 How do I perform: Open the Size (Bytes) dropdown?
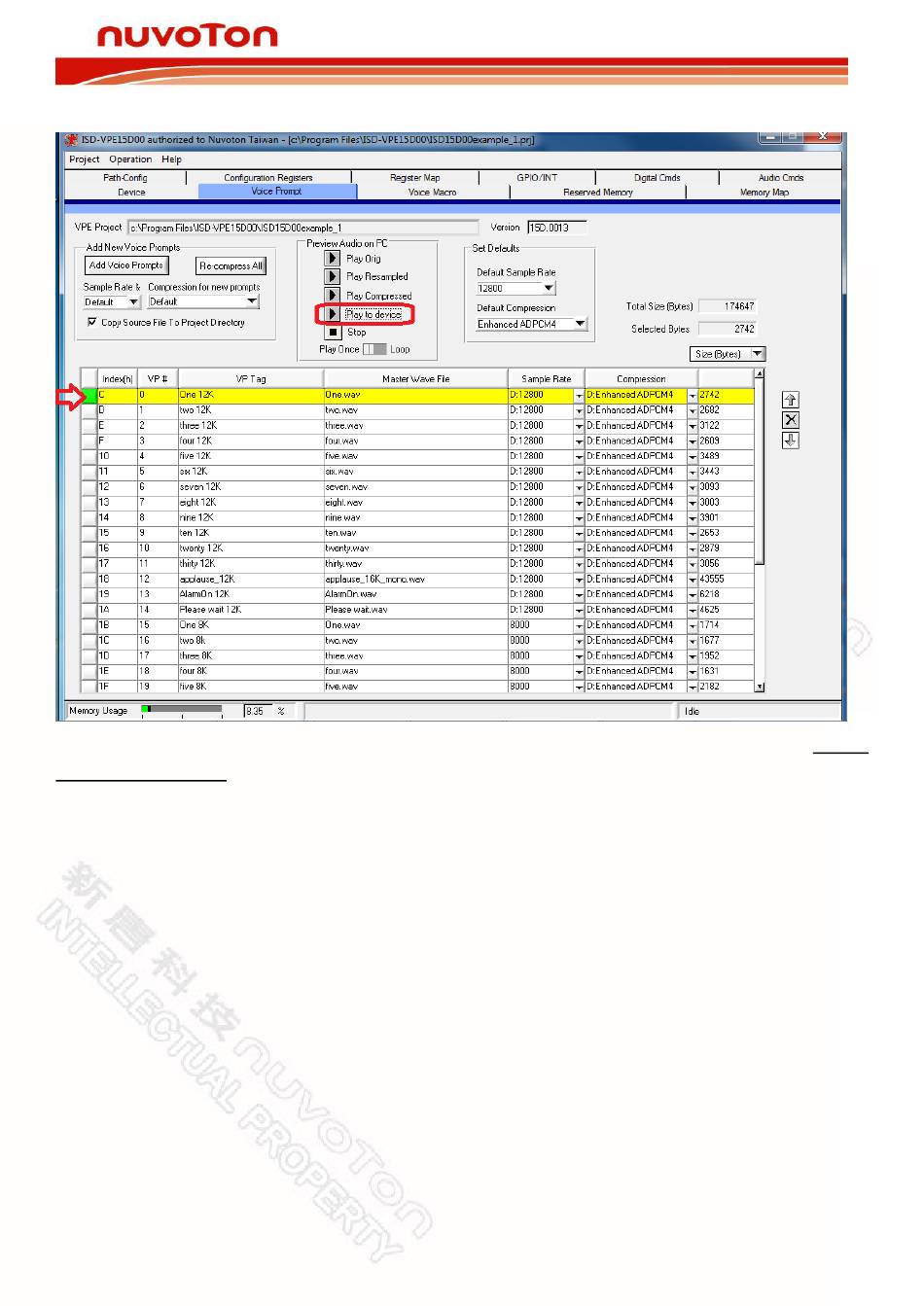click(758, 354)
